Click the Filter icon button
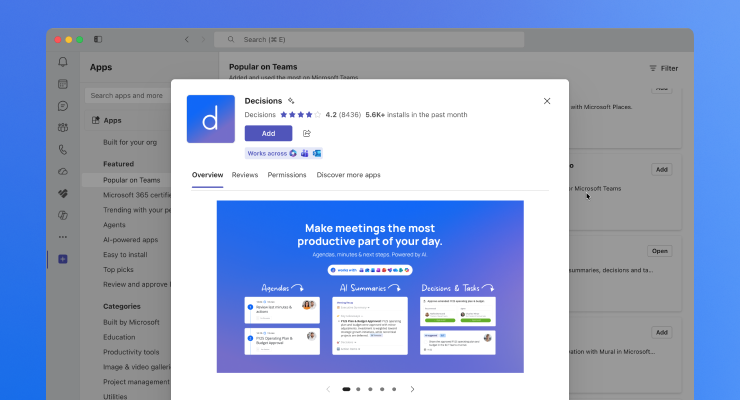This screenshot has height=400, width=740. 664,68
